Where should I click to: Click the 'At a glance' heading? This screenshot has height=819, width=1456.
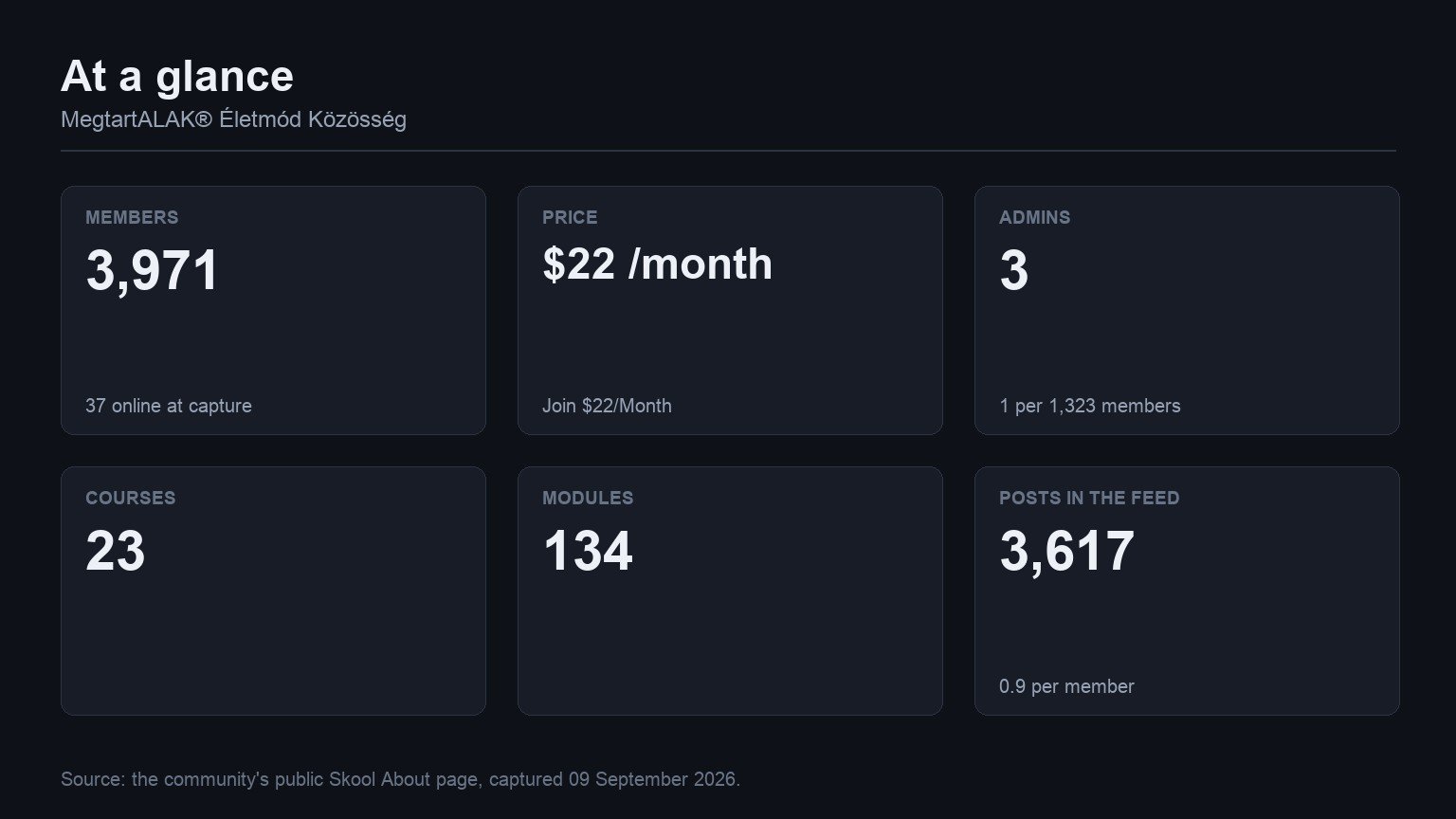point(177,77)
